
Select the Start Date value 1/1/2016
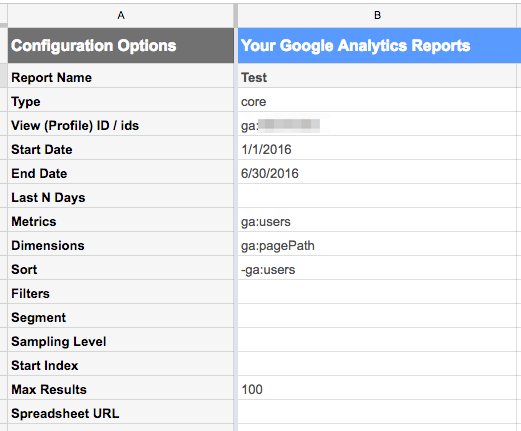pyautogui.click(x=377, y=148)
